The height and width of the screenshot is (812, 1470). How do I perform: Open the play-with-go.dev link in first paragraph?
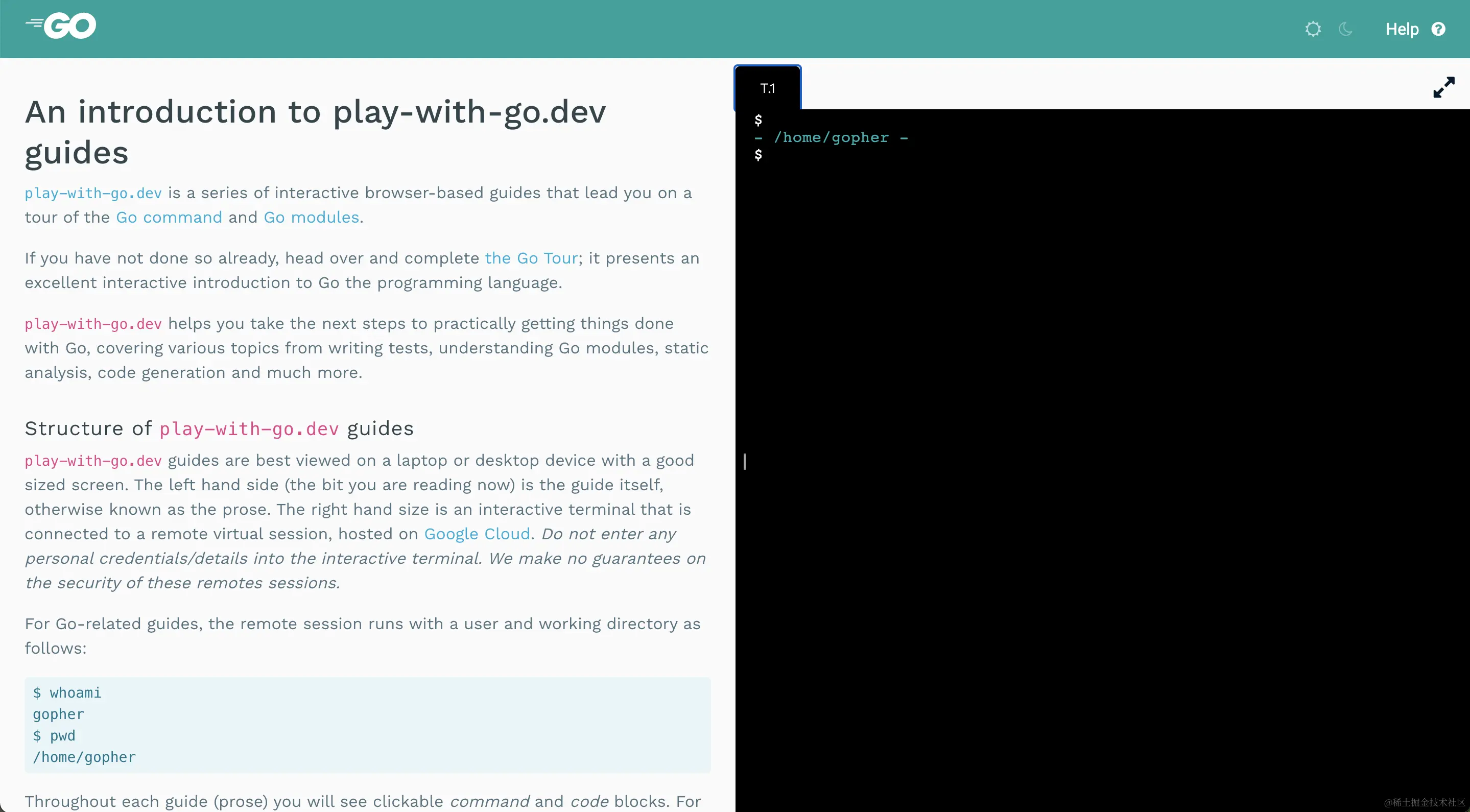point(93,194)
